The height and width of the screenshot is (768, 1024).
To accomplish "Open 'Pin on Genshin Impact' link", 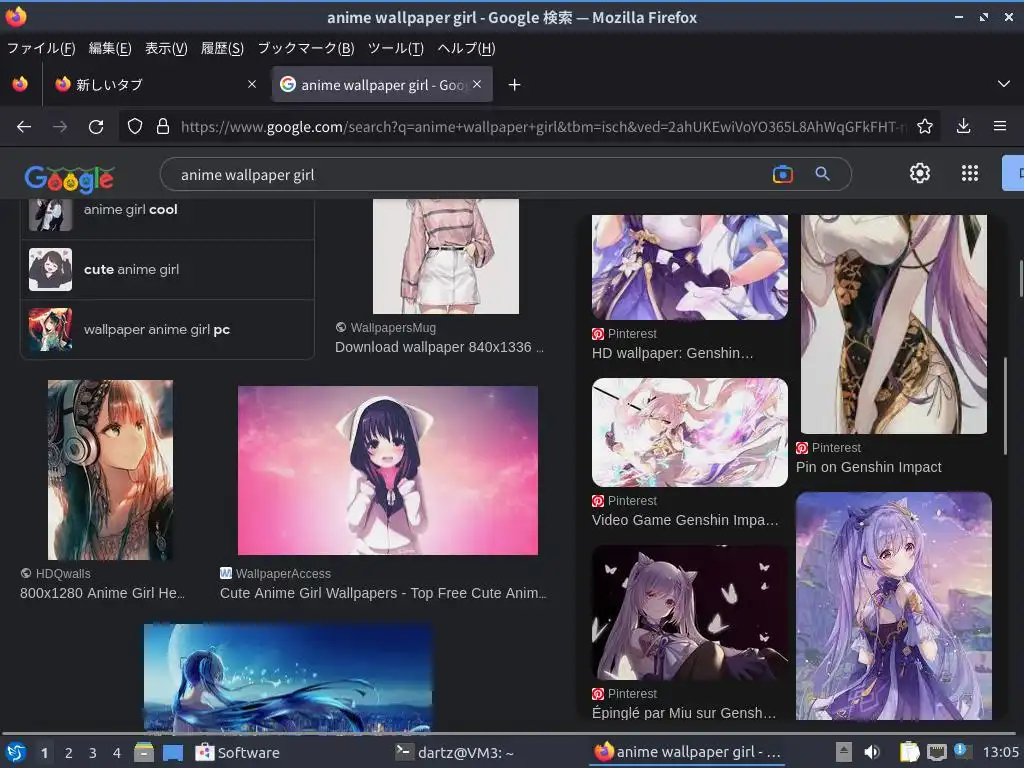I will pos(869,467).
